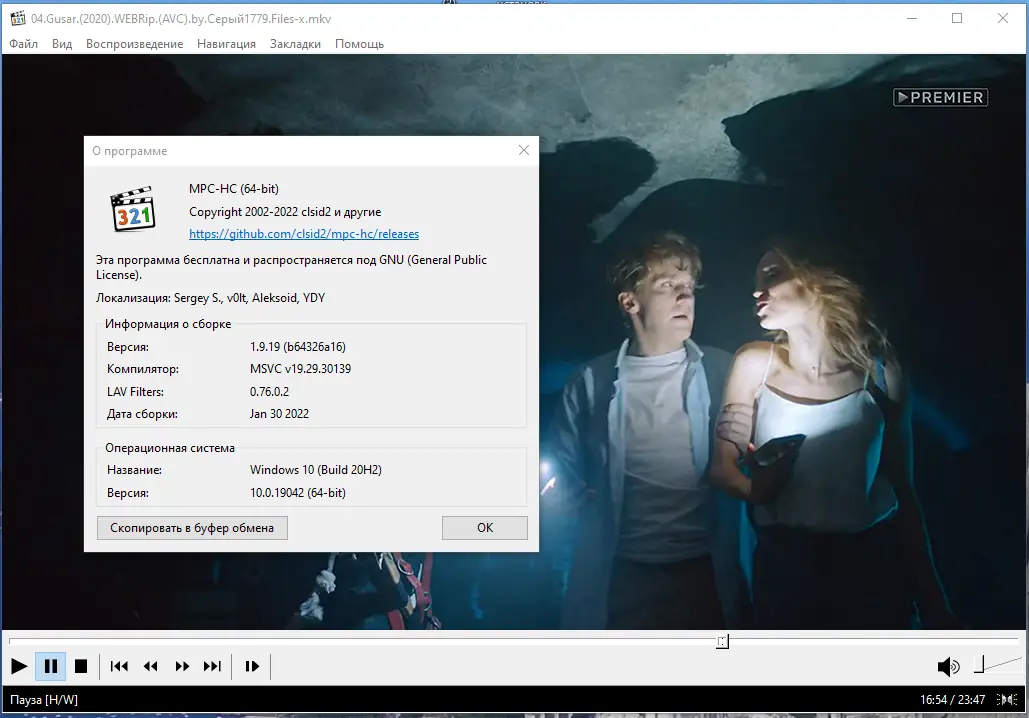Viewport: 1029px width, 718px height.
Task: Click the volume slider handle
Action: point(978,664)
